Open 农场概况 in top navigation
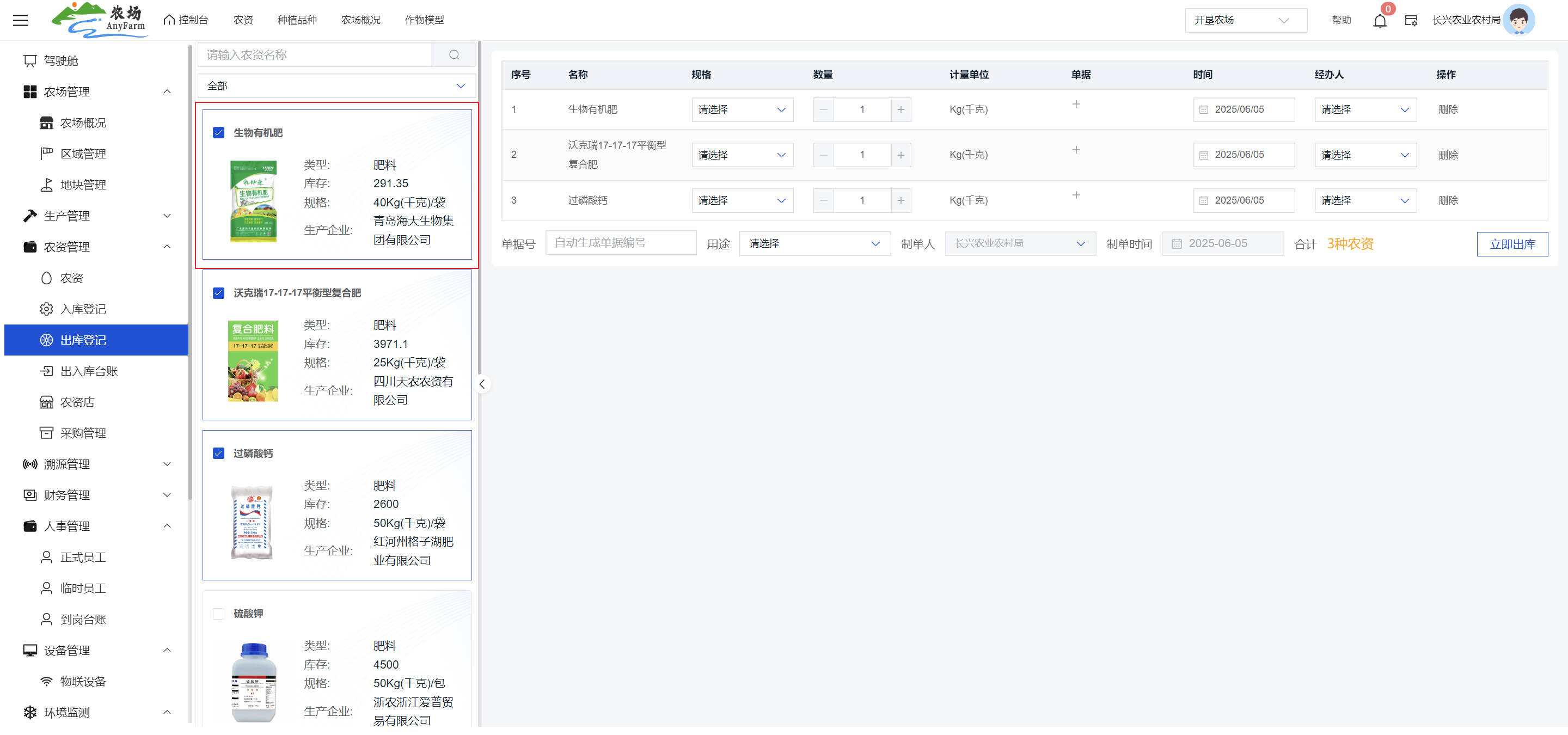The width and height of the screenshot is (1568, 735). coord(360,20)
